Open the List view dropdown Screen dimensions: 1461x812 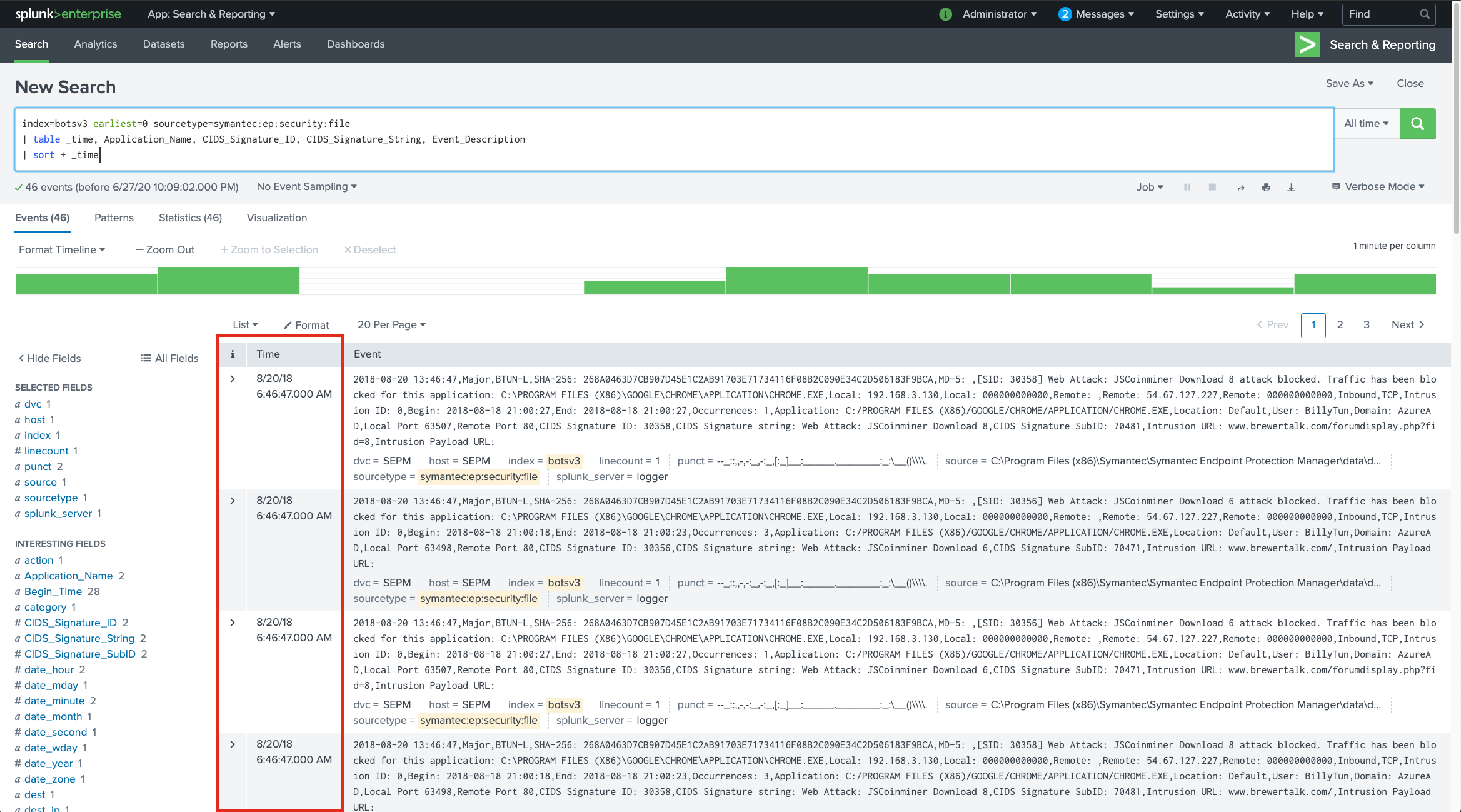tap(245, 324)
